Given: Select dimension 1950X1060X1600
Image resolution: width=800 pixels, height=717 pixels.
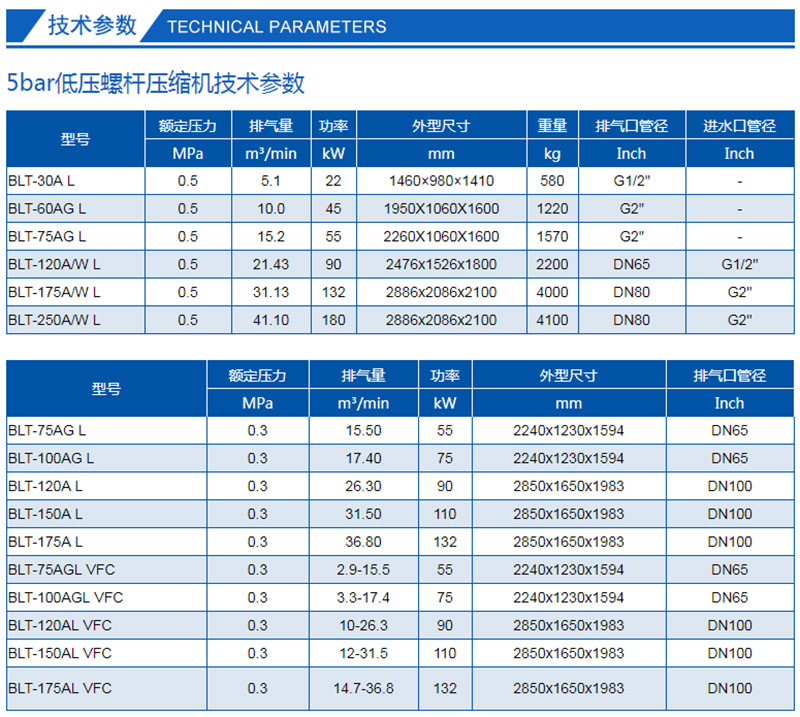Looking at the screenshot, I should [441, 209].
